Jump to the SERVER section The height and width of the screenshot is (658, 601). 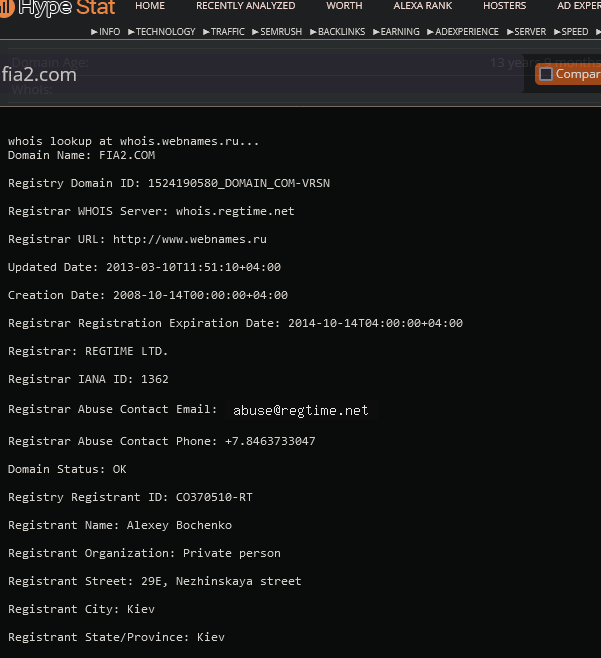(526, 32)
